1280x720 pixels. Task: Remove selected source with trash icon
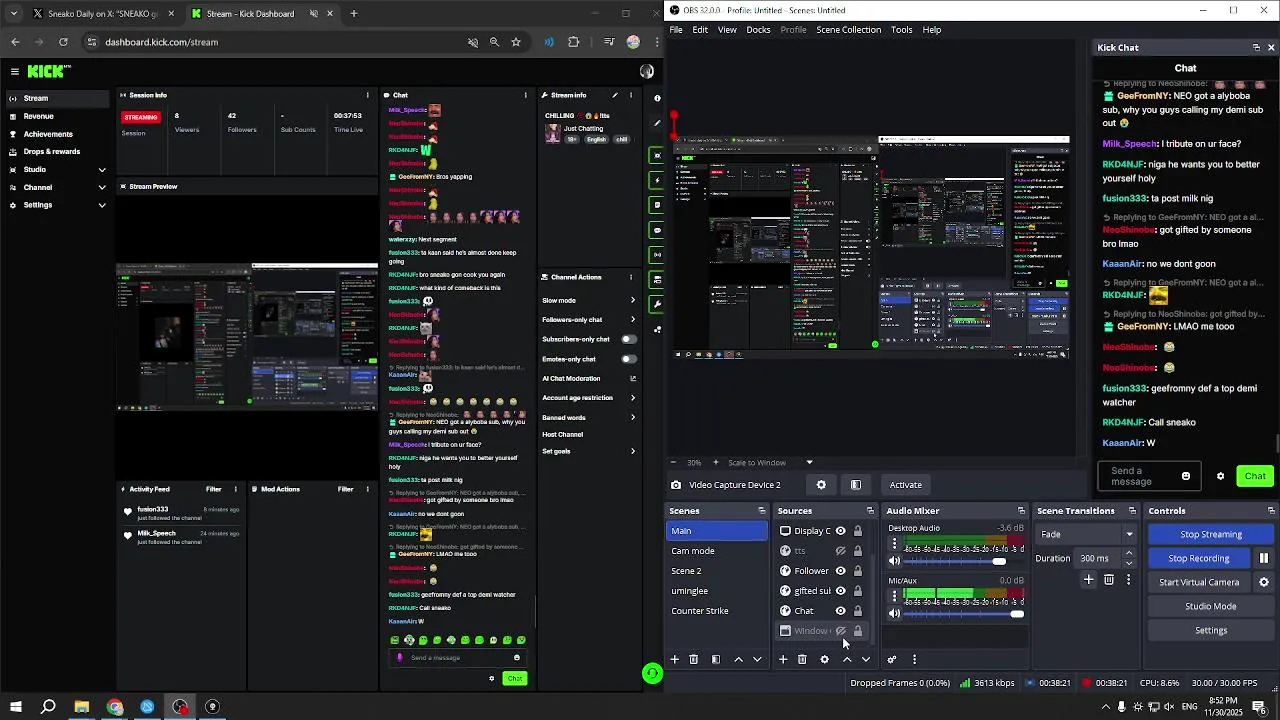[x=802, y=659]
